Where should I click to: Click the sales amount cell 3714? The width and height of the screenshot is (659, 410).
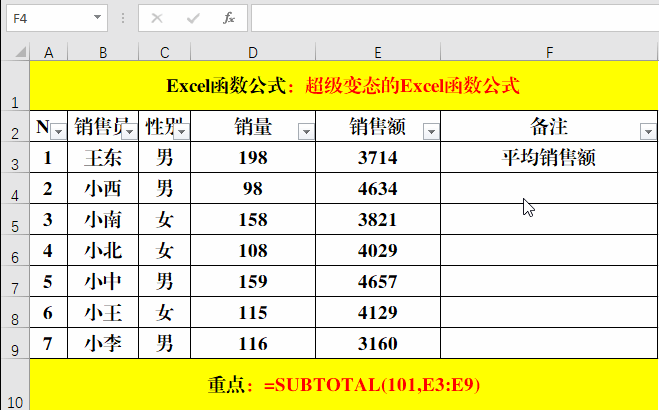coord(378,157)
